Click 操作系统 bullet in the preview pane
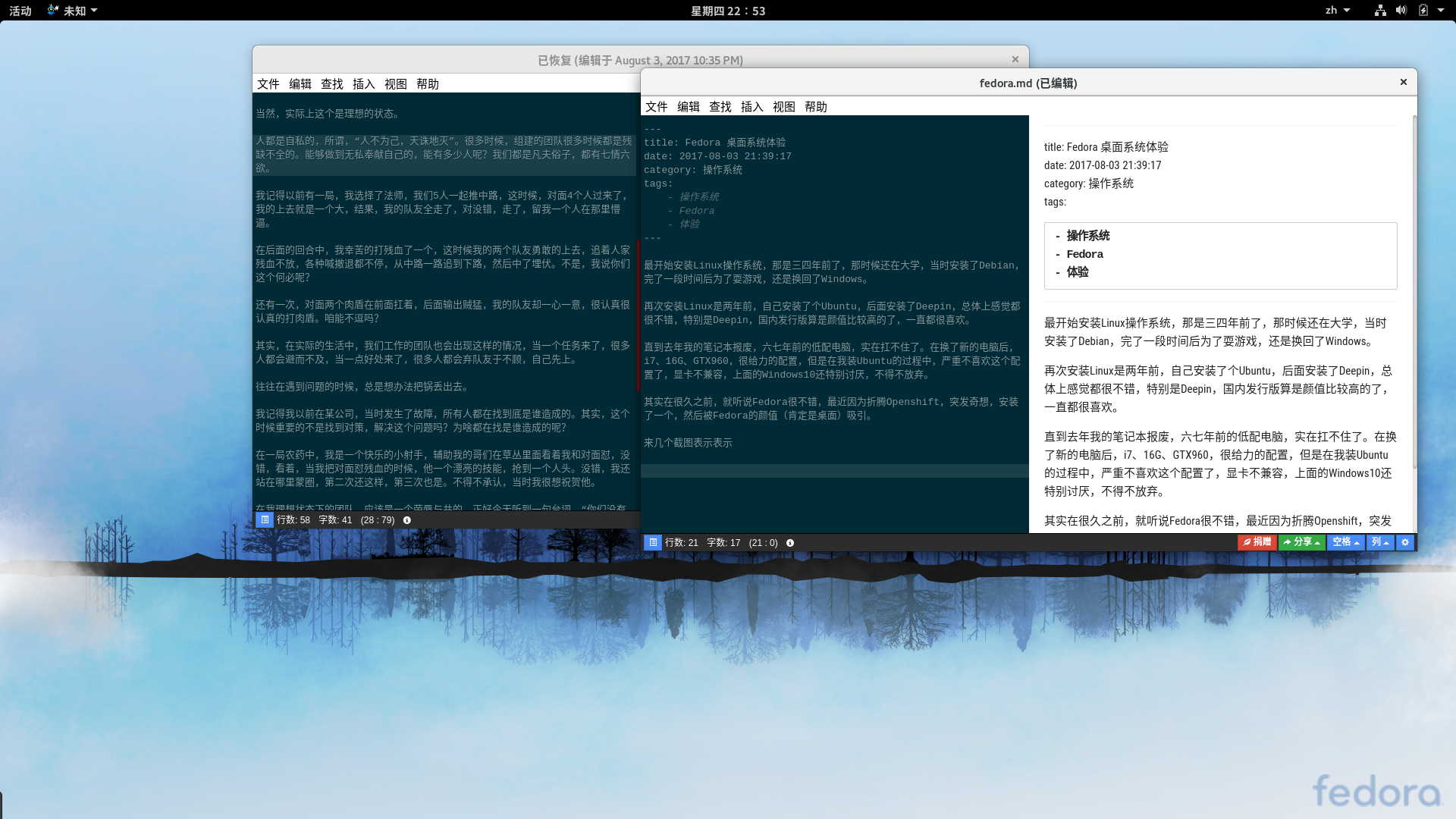This screenshot has height=819, width=1456. tap(1088, 236)
